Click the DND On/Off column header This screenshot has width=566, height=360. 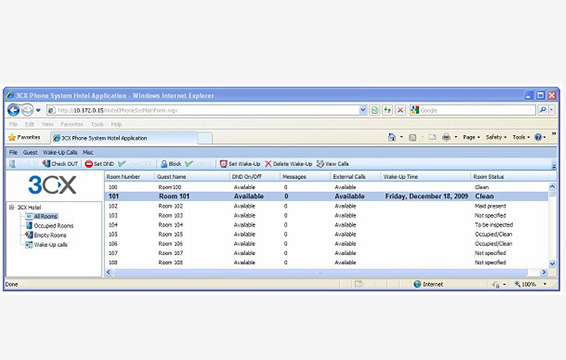(x=255, y=177)
